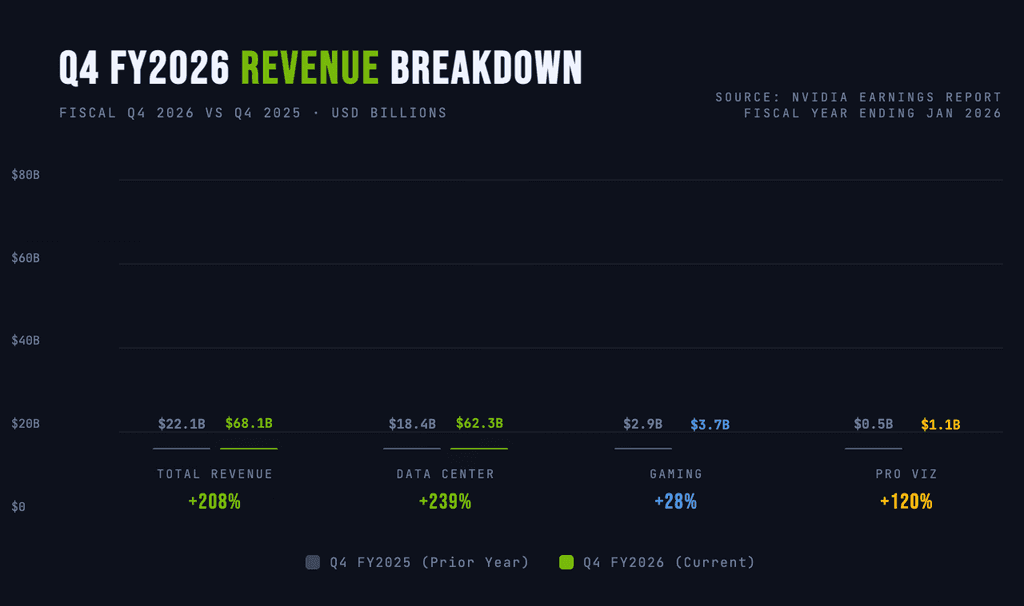Click the GAMING category label
Image resolution: width=1024 pixels, height=606 pixels.
click(x=676, y=474)
